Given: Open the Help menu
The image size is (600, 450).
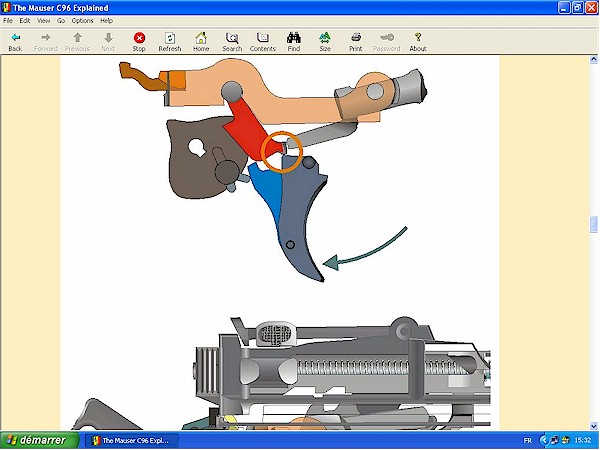Looking at the screenshot, I should click(106, 21).
